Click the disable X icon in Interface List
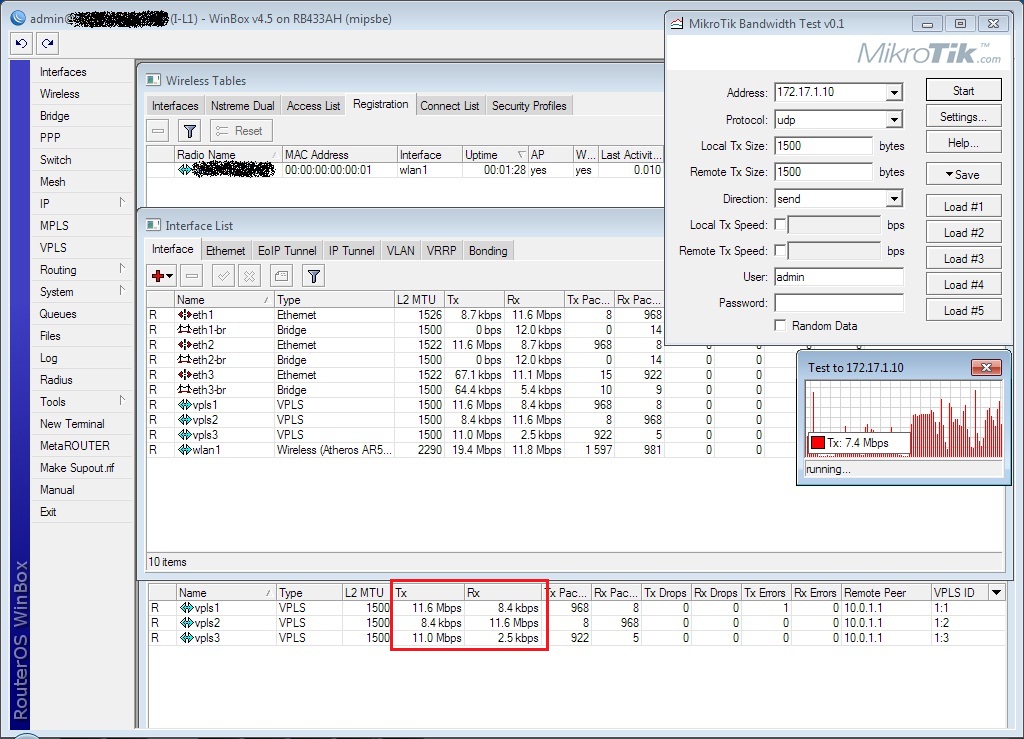Screen dimensions: 1024x739 pos(250,276)
